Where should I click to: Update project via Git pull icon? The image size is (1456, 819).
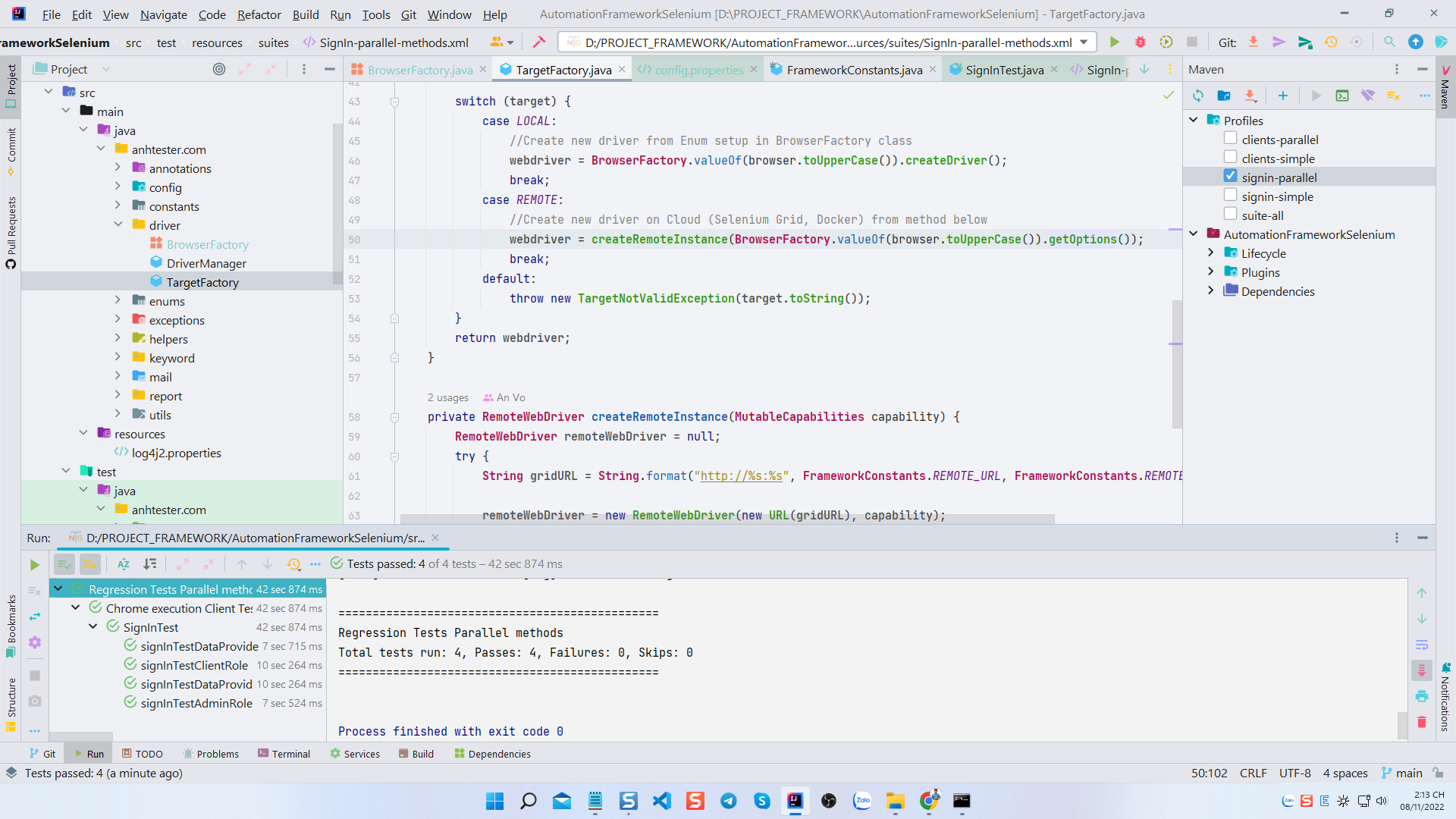pyautogui.click(x=1254, y=42)
